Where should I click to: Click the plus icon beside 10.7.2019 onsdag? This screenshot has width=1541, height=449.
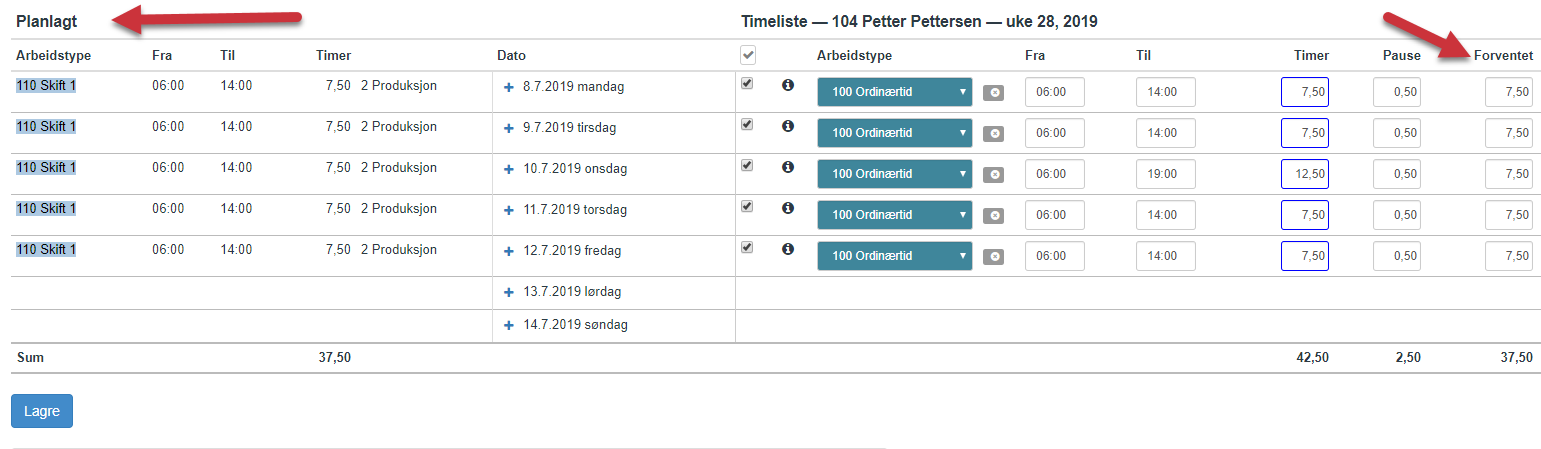pyautogui.click(x=508, y=169)
